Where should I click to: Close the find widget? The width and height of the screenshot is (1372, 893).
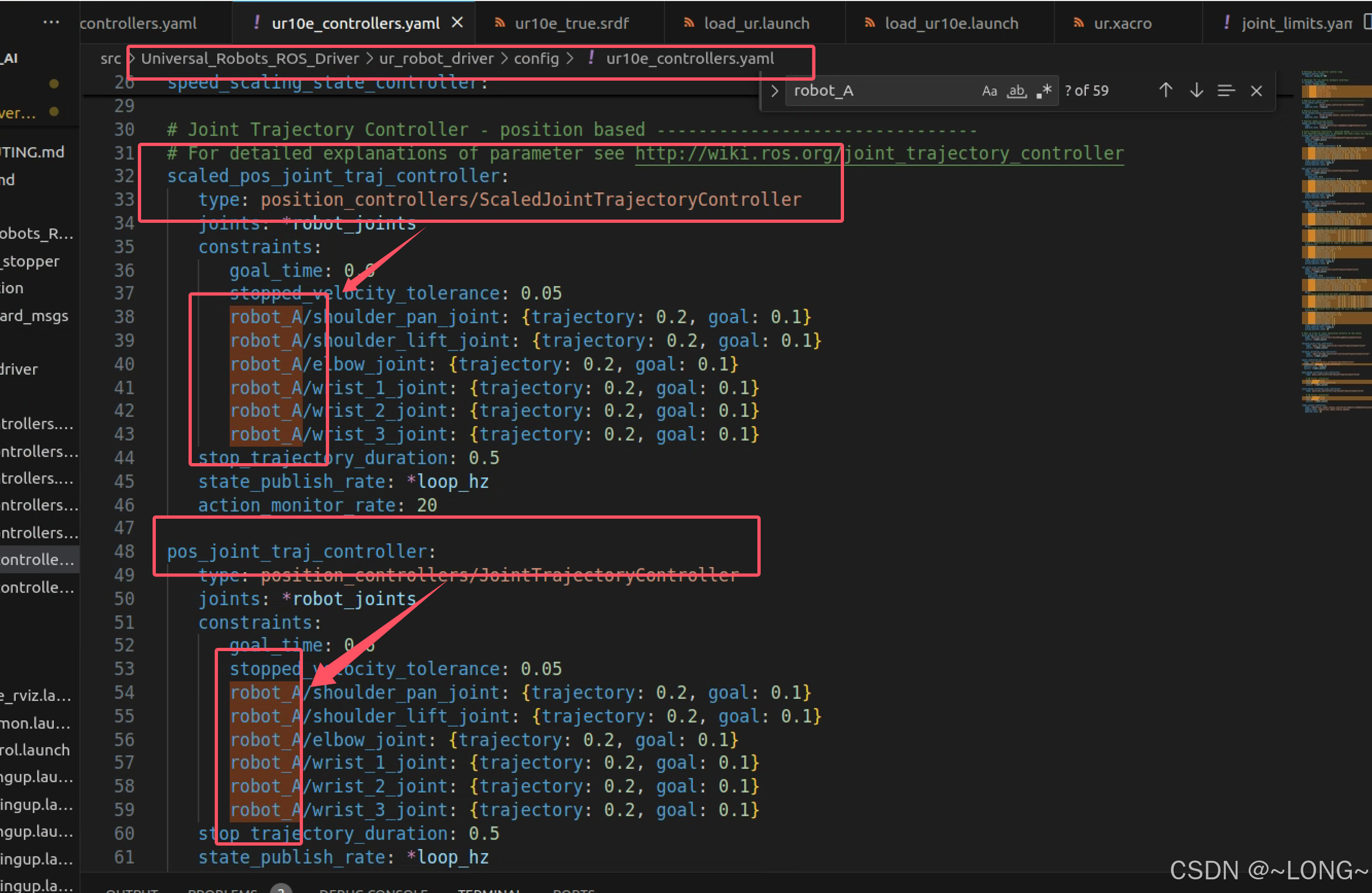(1256, 90)
